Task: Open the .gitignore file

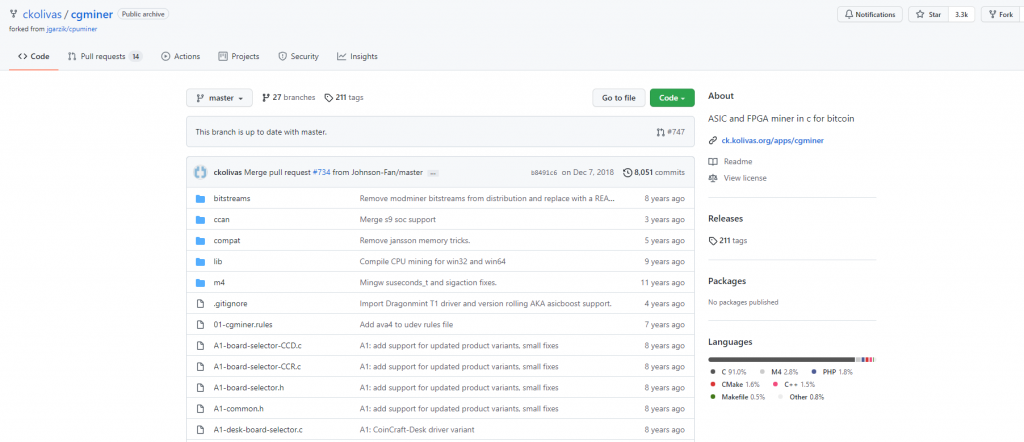Action: [231, 304]
